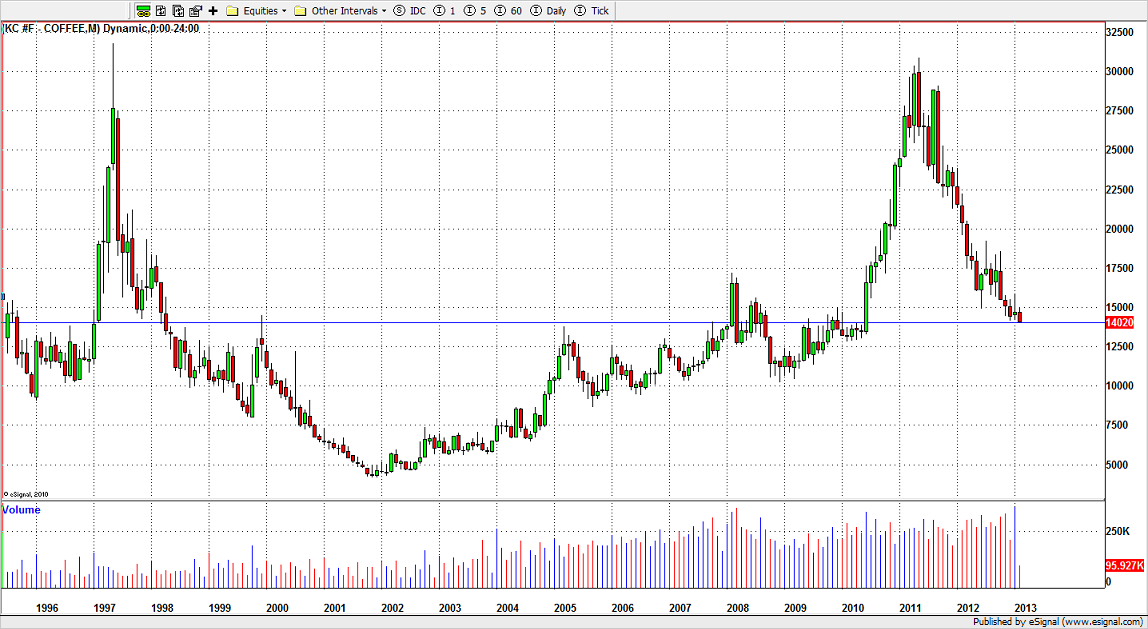
Task: Click the 14020 current price marker
Action: pos(1119,323)
